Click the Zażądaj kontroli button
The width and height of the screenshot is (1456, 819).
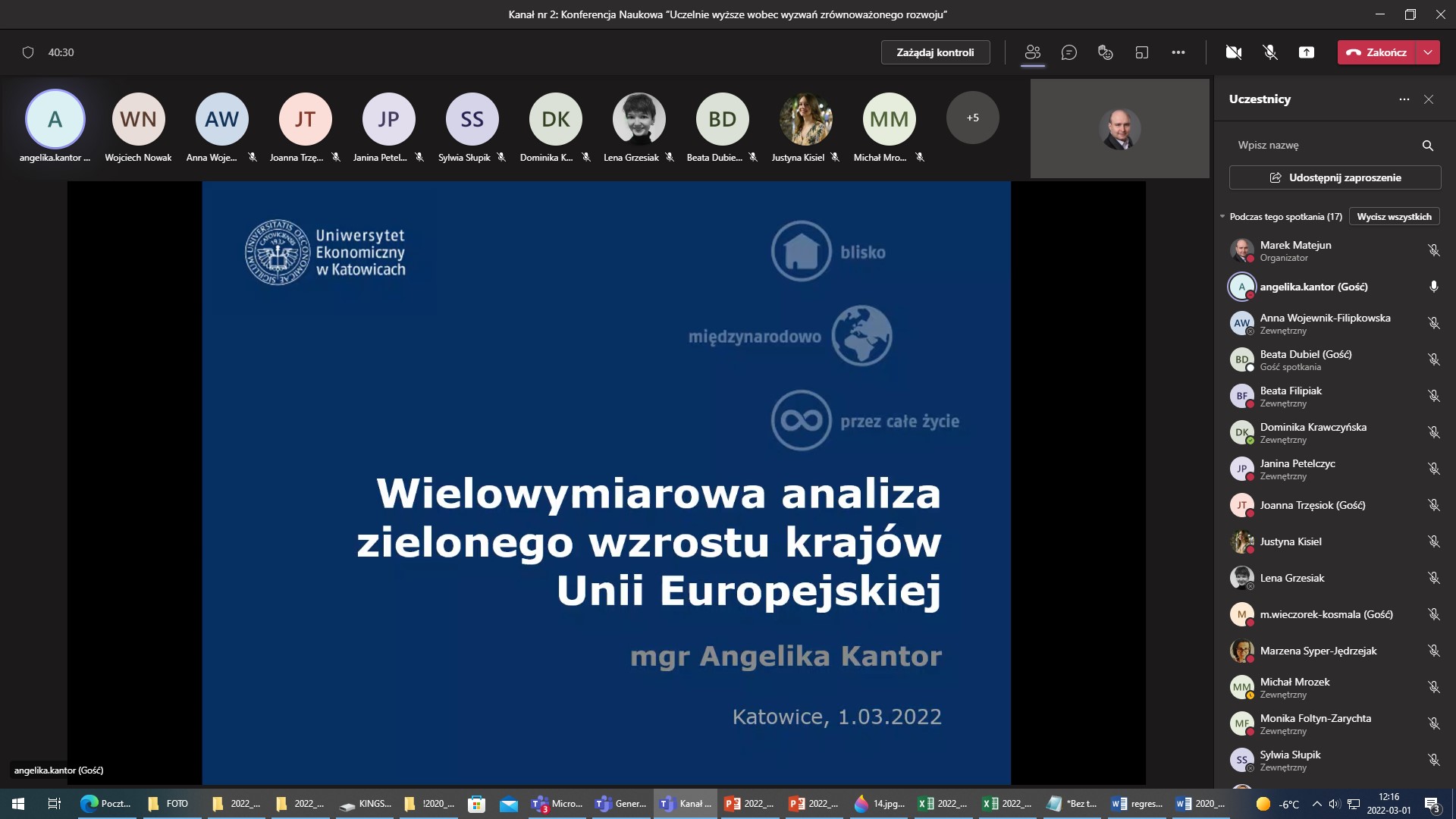click(935, 52)
